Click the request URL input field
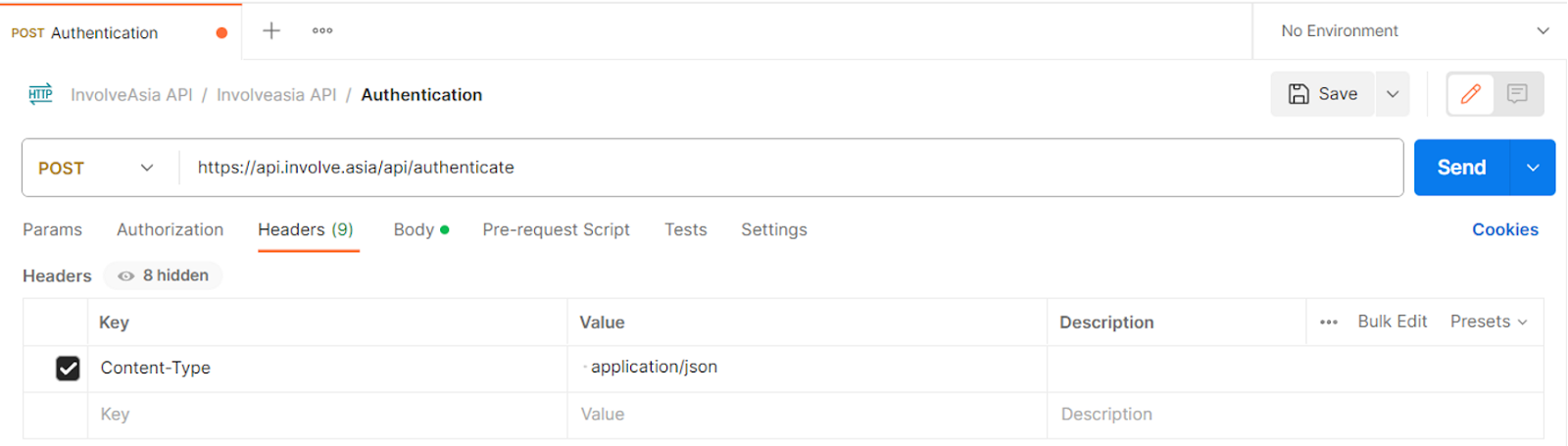Image resolution: width=1568 pixels, height=446 pixels. [x=784, y=168]
